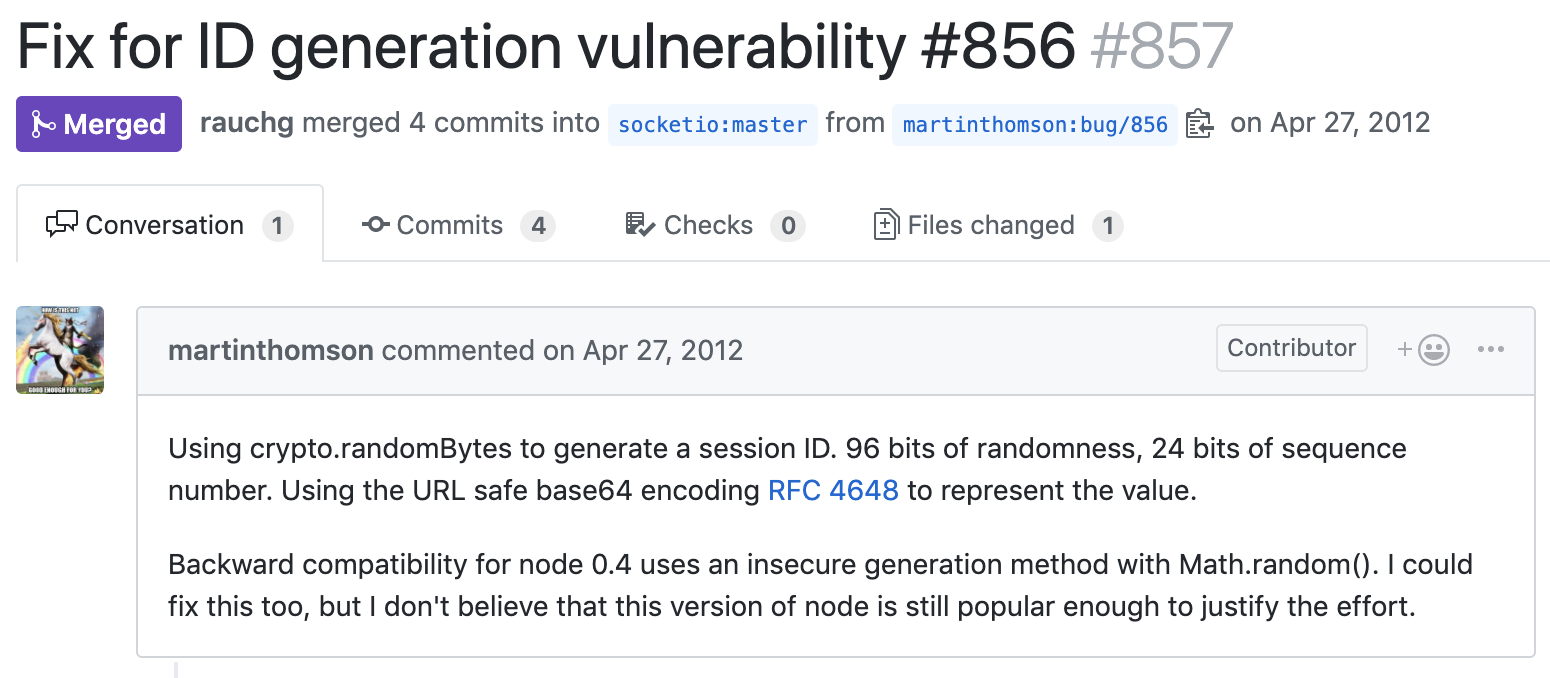Viewport: 1550px width, 678px height.
Task: Click the Checks tab checklist icon
Action: [x=640, y=224]
